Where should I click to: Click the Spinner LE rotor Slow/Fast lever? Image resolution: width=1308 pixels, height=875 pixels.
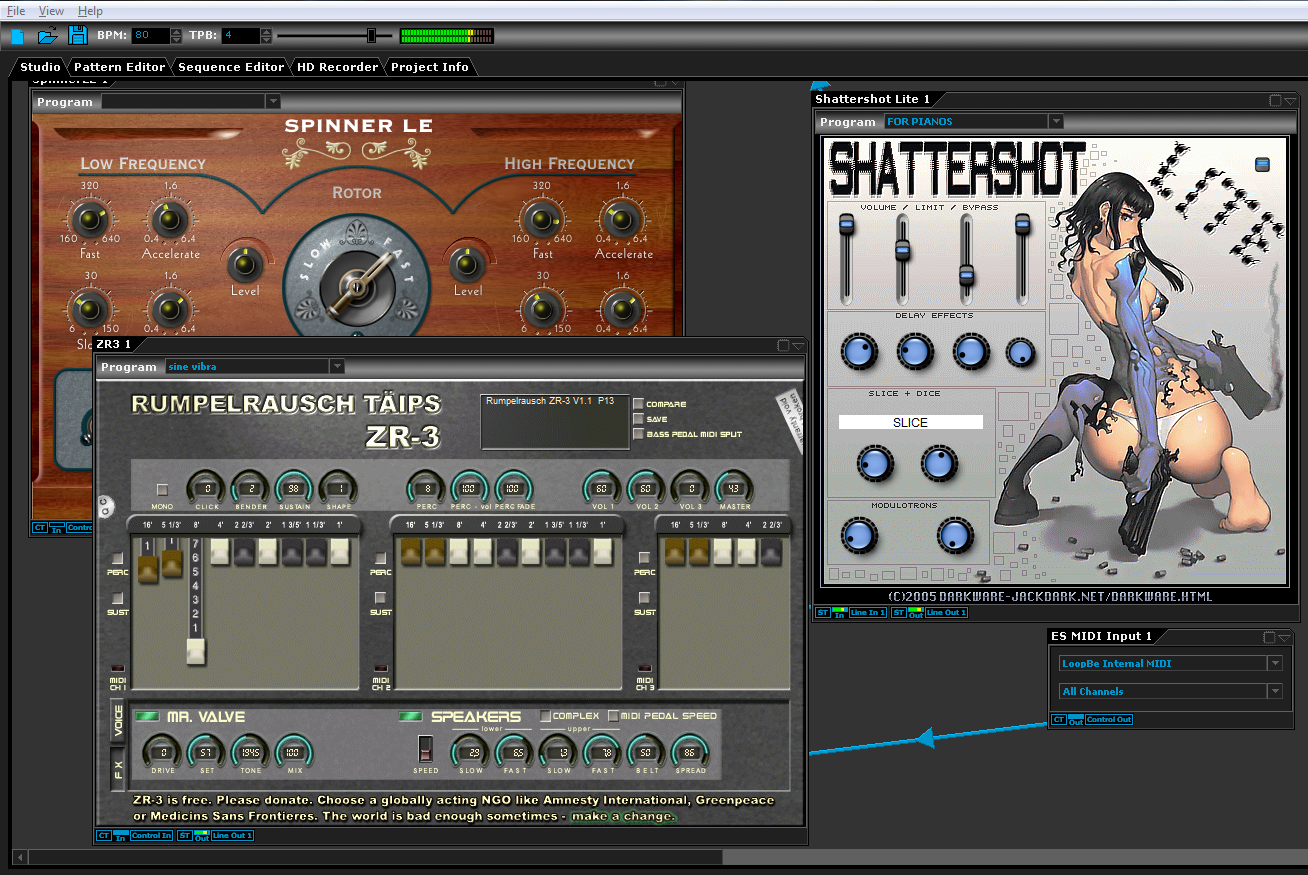[x=356, y=287]
